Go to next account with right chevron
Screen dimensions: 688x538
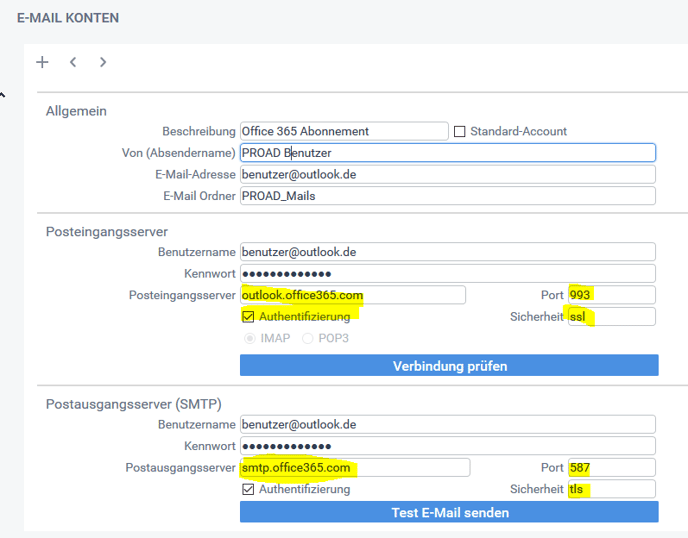click(103, 62)
